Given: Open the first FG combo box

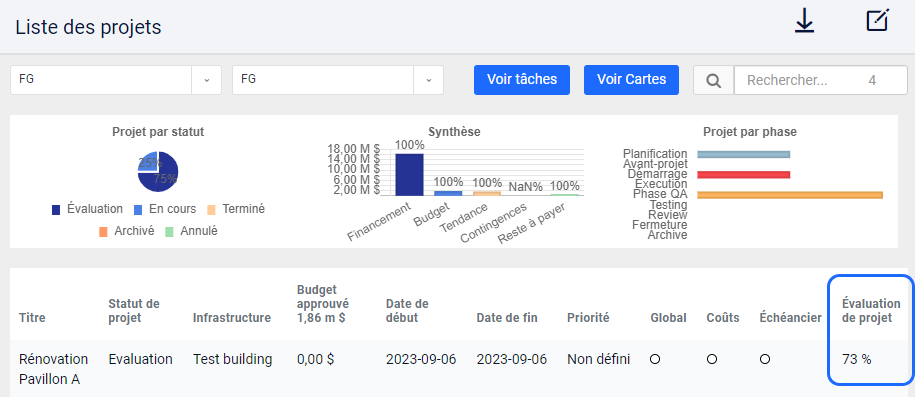Looking at the screenshot, I should click(x=116, y=80).
